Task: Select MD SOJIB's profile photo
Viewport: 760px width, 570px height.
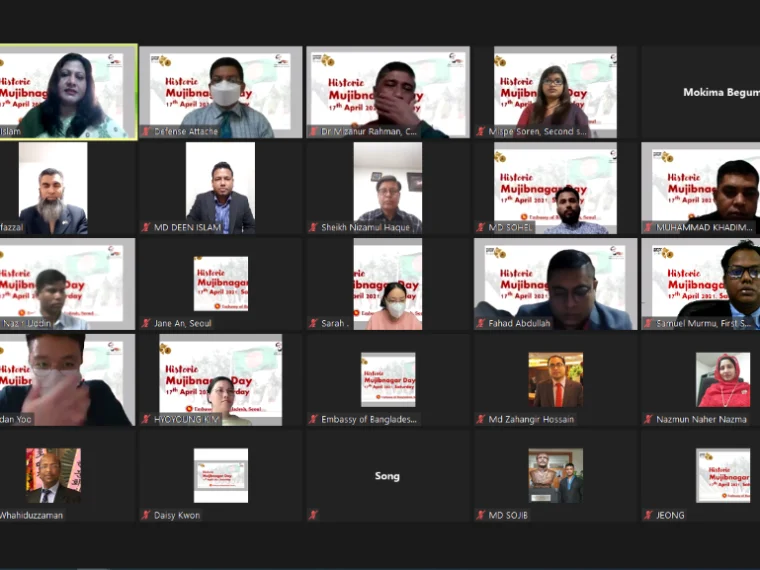Action: [555, 475]
